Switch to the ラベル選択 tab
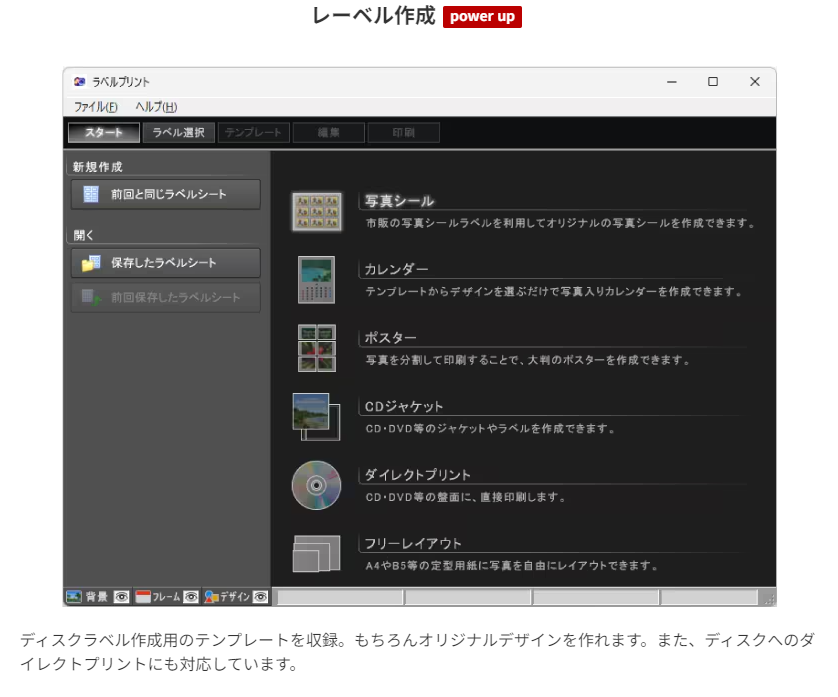The width and height of the screenshot is (838, 697). 178,133
